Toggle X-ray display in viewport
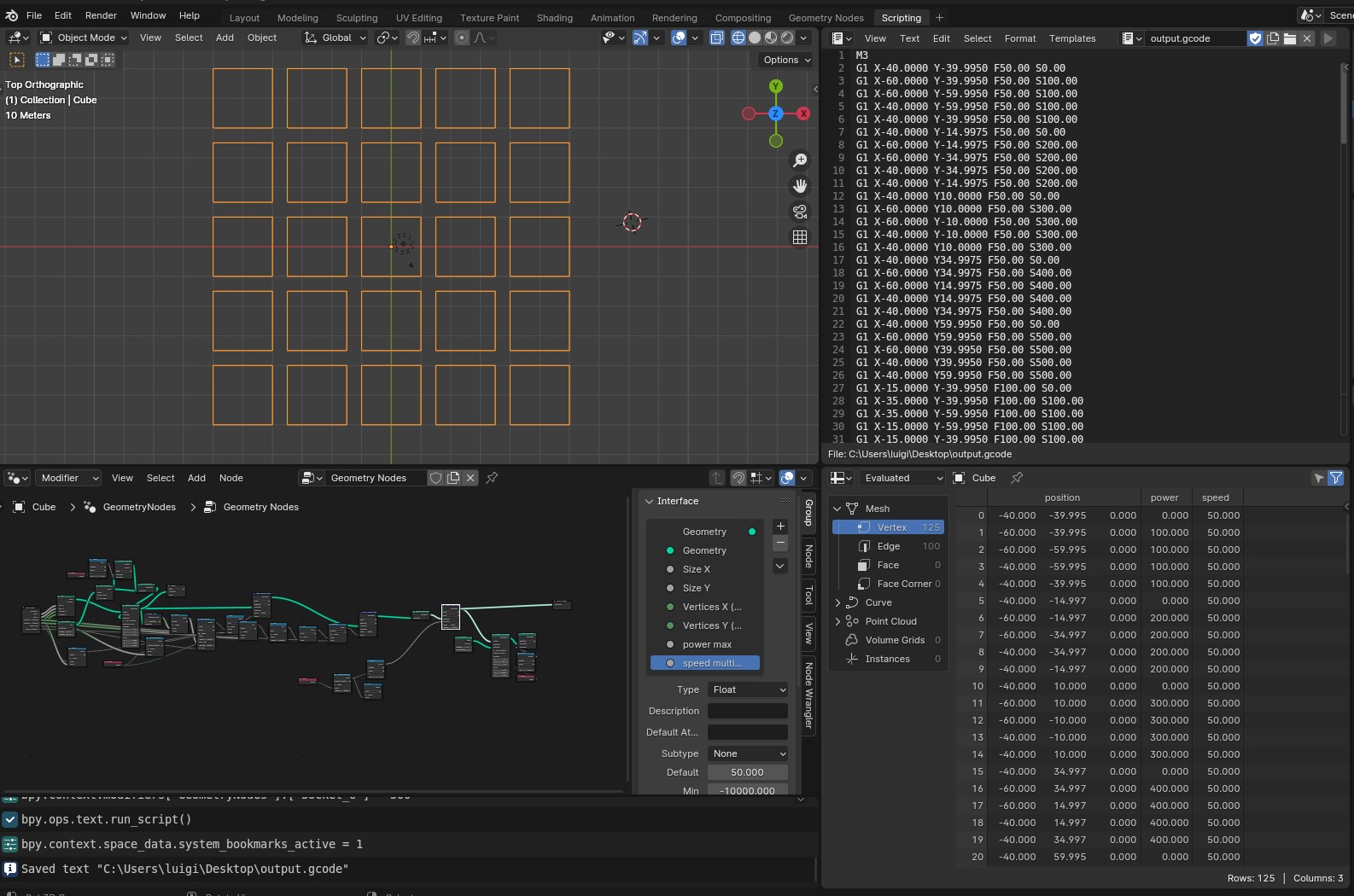 [x=716, y=38]
